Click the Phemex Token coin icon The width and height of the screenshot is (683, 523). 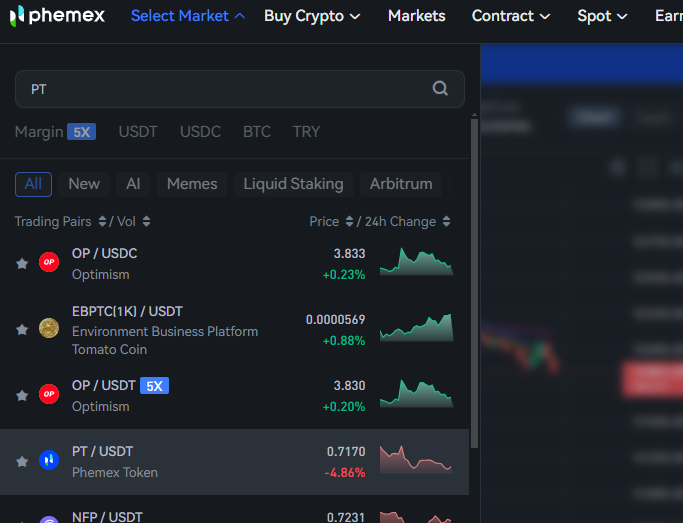coord(49,460)
